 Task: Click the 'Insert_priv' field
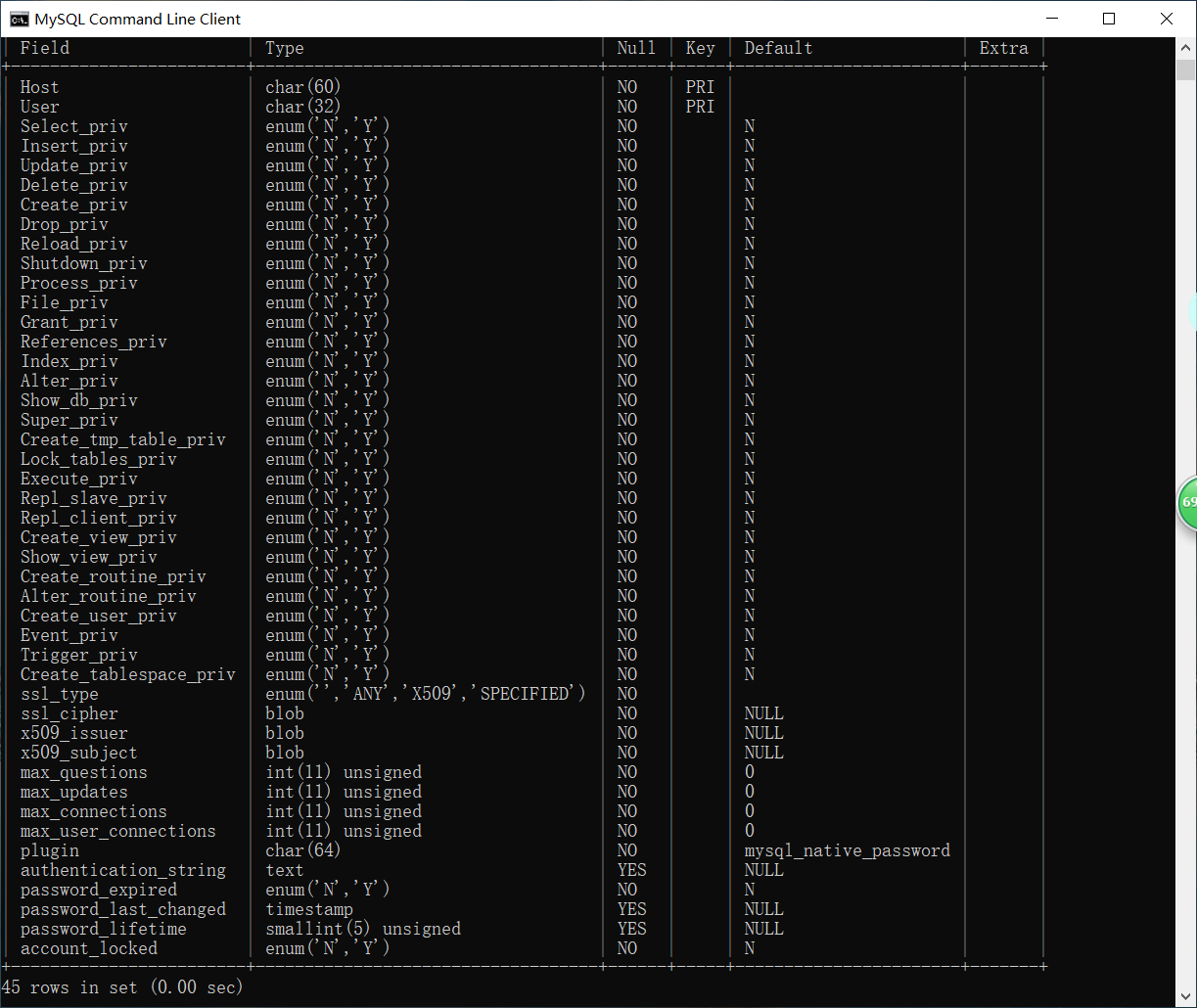coord(74,146)
